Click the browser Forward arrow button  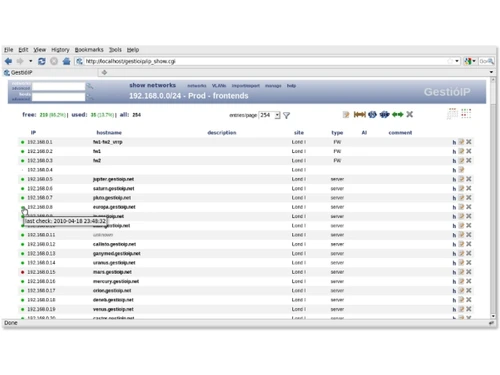[20, 61]
